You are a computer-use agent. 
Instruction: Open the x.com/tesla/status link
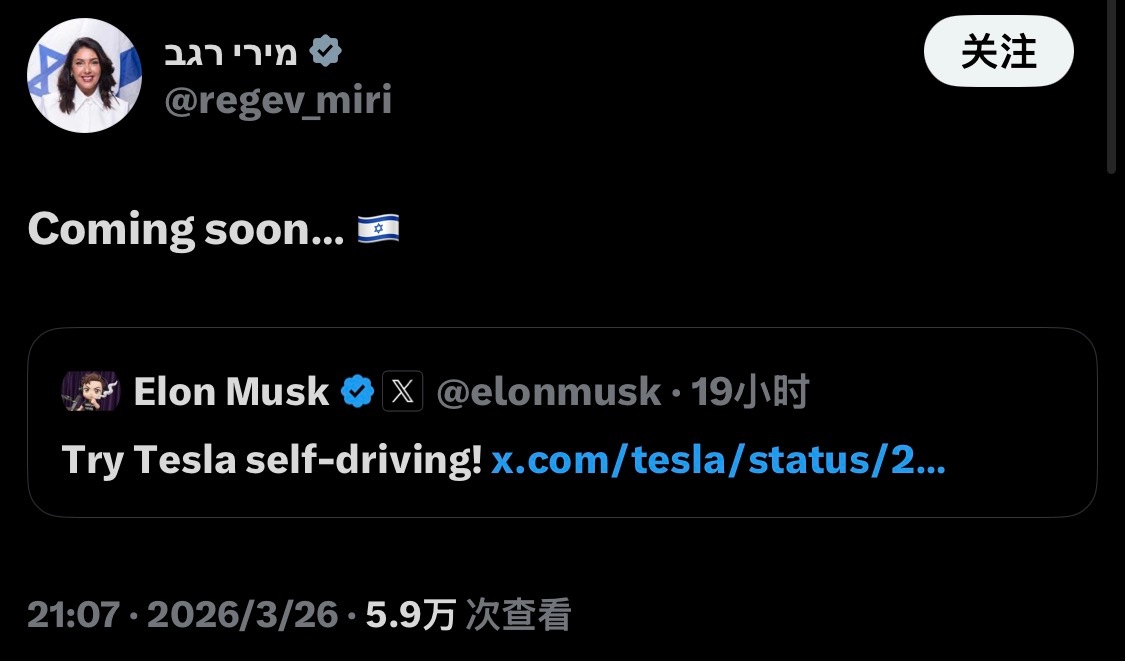coord(719,462)
